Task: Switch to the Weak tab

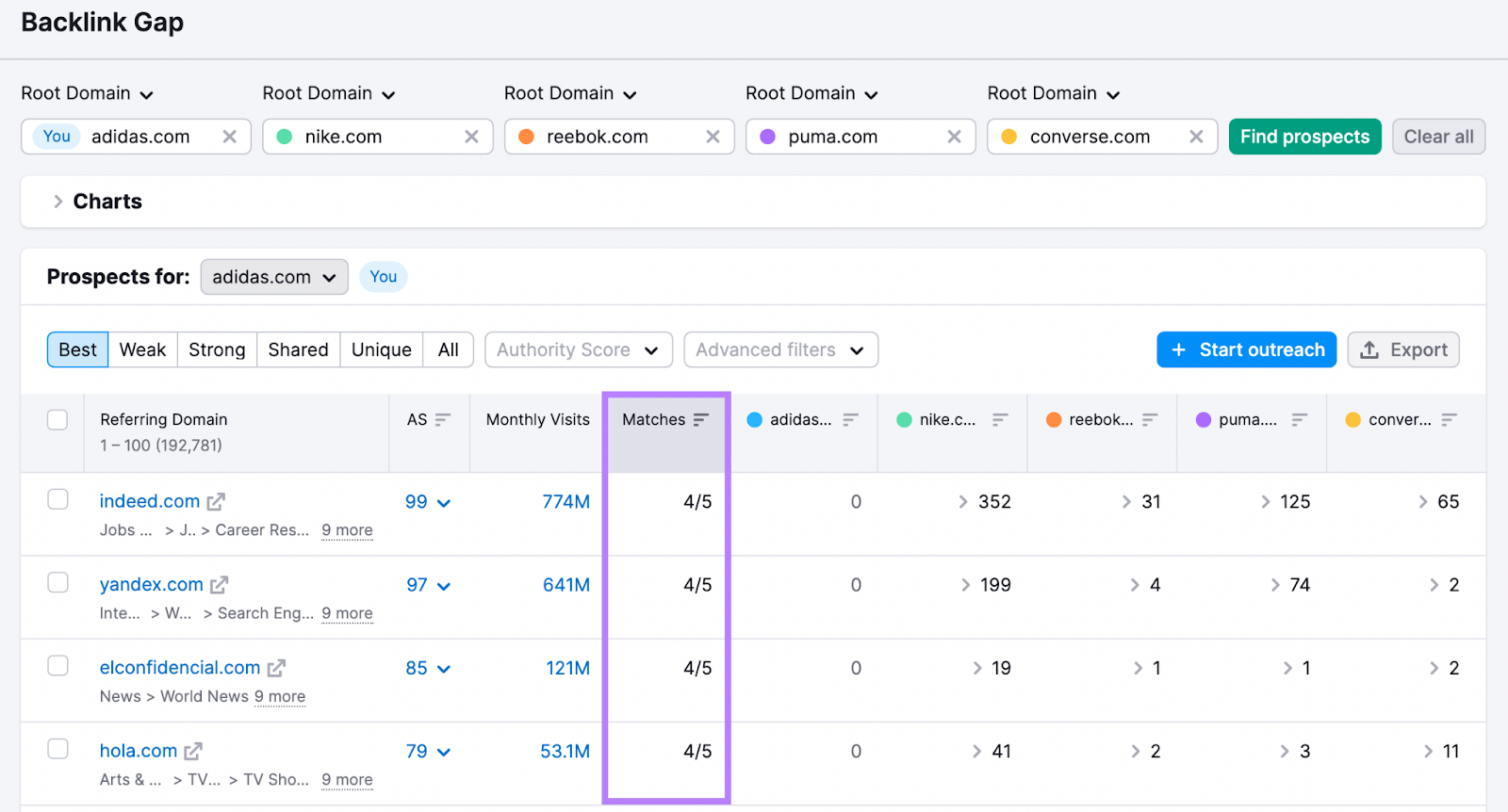Action: (142, 349)
